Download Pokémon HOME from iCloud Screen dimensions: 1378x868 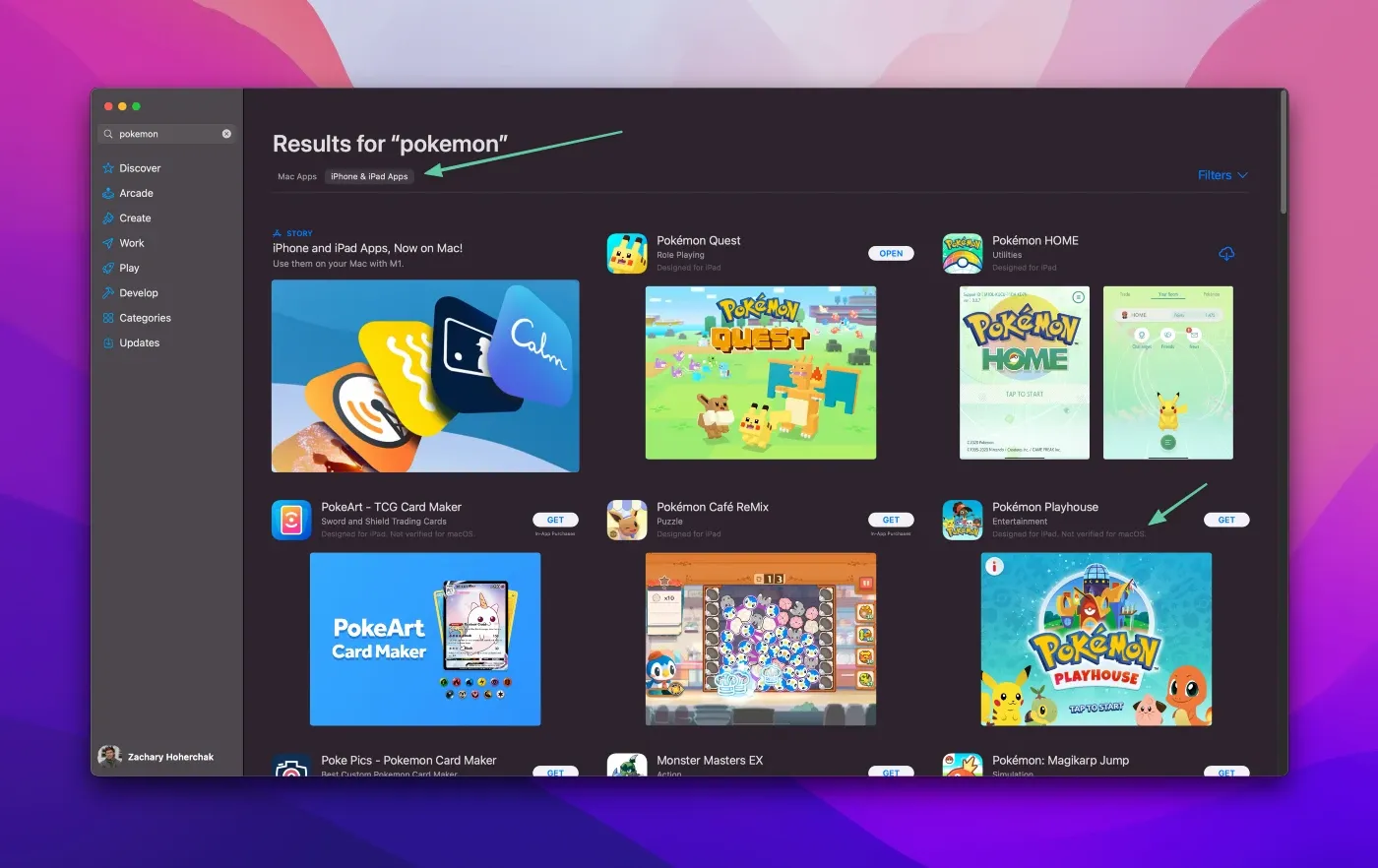click(x=1225, y=253)
